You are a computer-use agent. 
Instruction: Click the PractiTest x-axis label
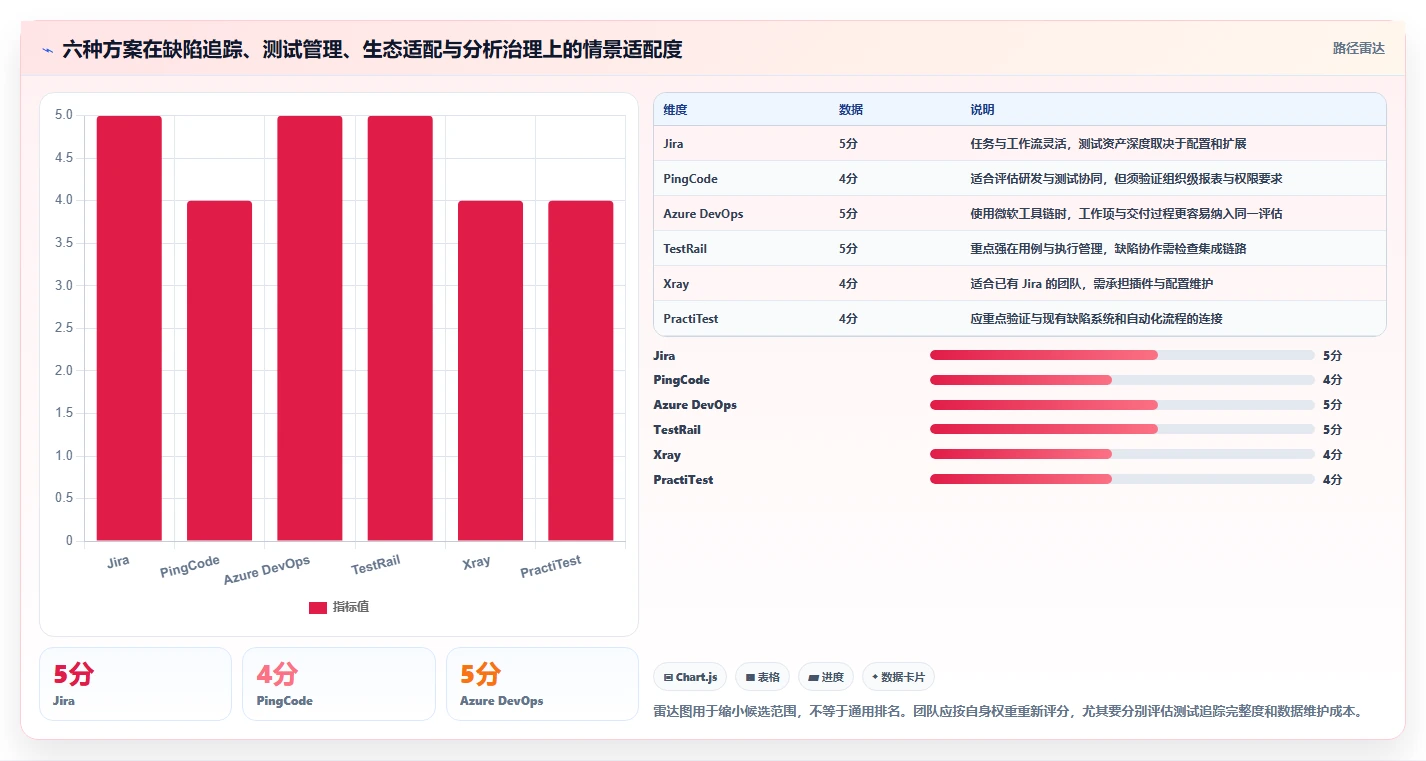coord(551,567)
